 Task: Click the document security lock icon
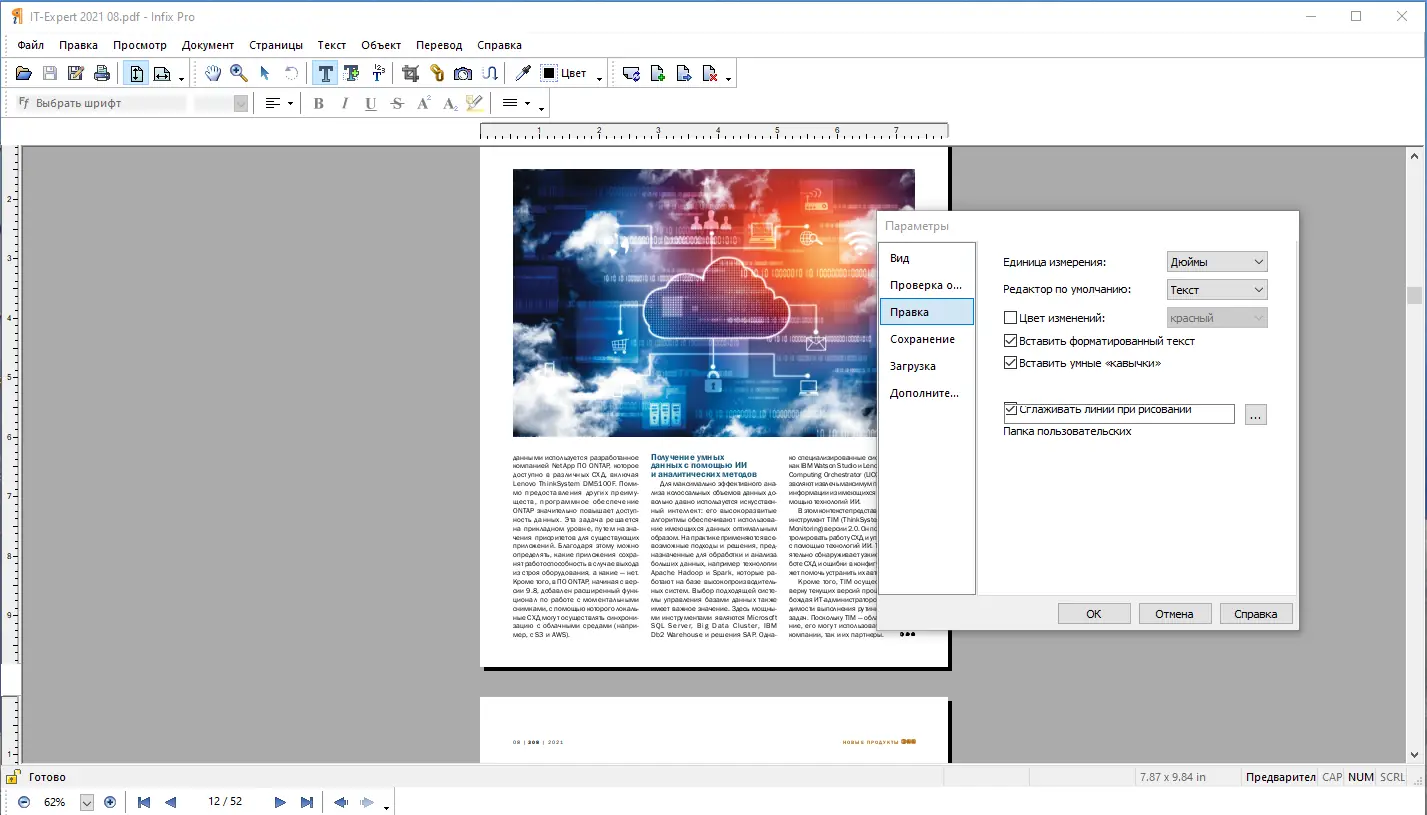12,777
